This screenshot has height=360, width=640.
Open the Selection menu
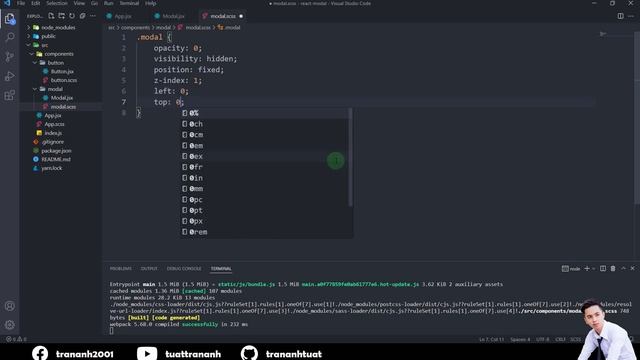57,3
